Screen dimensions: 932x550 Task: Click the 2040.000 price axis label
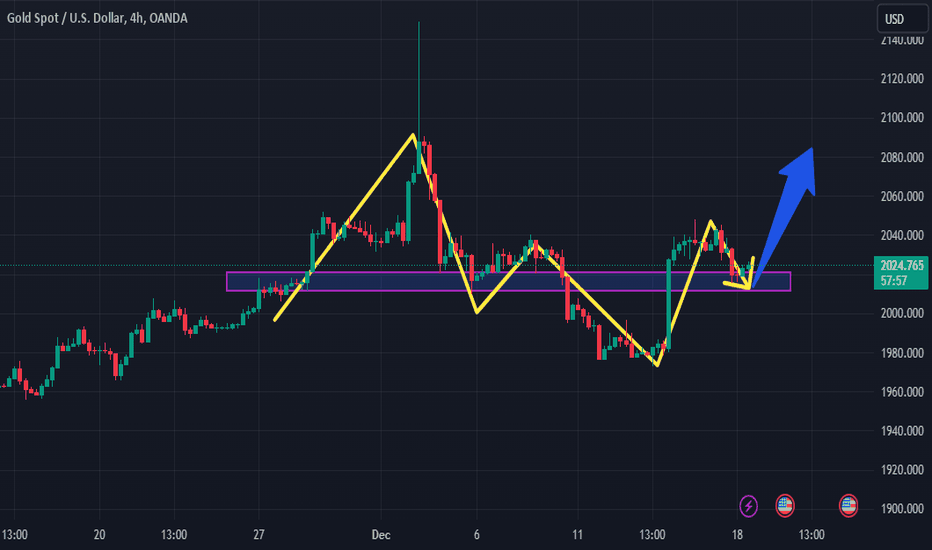tap(902, 235)
